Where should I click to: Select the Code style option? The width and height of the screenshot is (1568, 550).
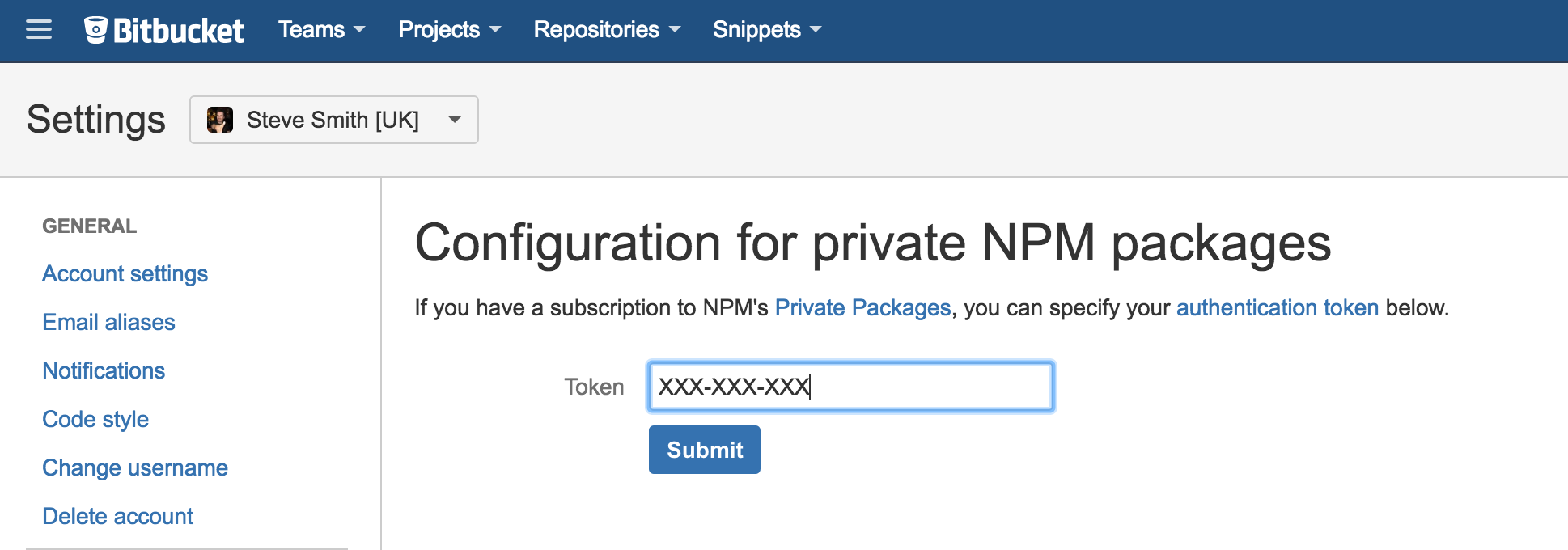pyautogui.click(x=95, y=419)
